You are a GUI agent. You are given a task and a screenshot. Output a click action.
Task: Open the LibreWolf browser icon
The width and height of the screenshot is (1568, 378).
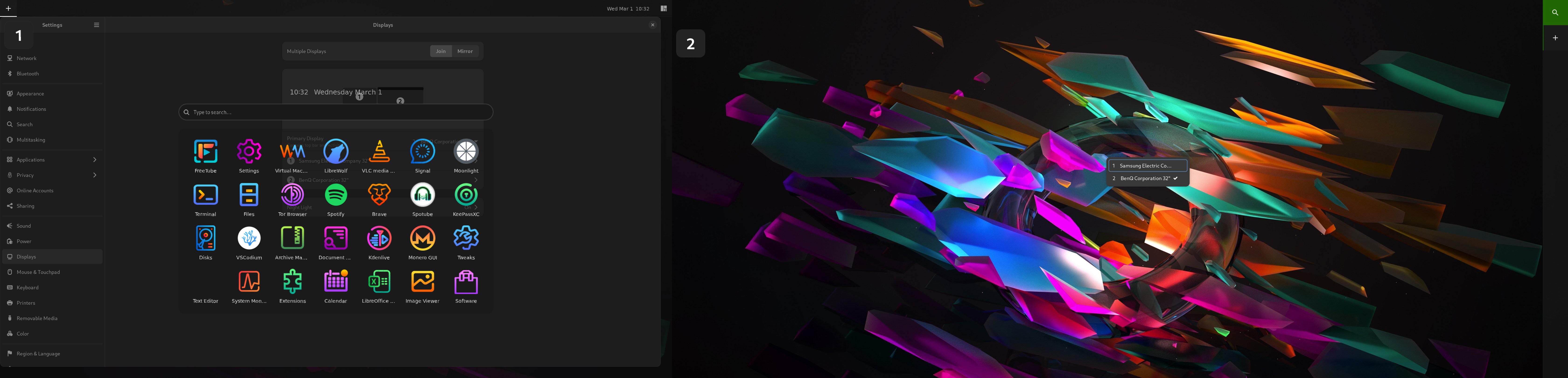pyautogui.click(x=335, y=152)
